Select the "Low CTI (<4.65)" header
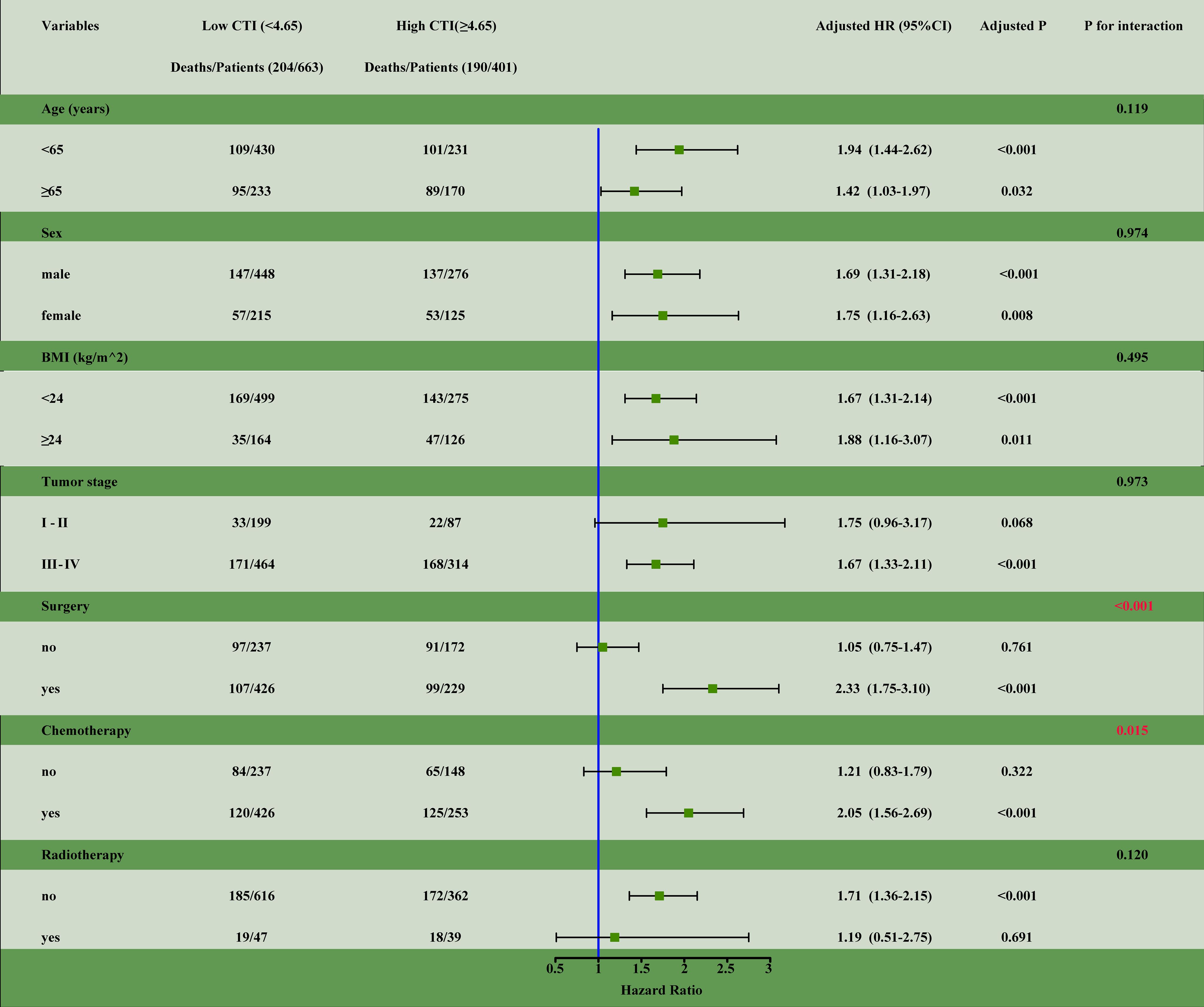The height and width of the screenshot is (1007, 1204). pyautogui.click(x=252, y=26)
